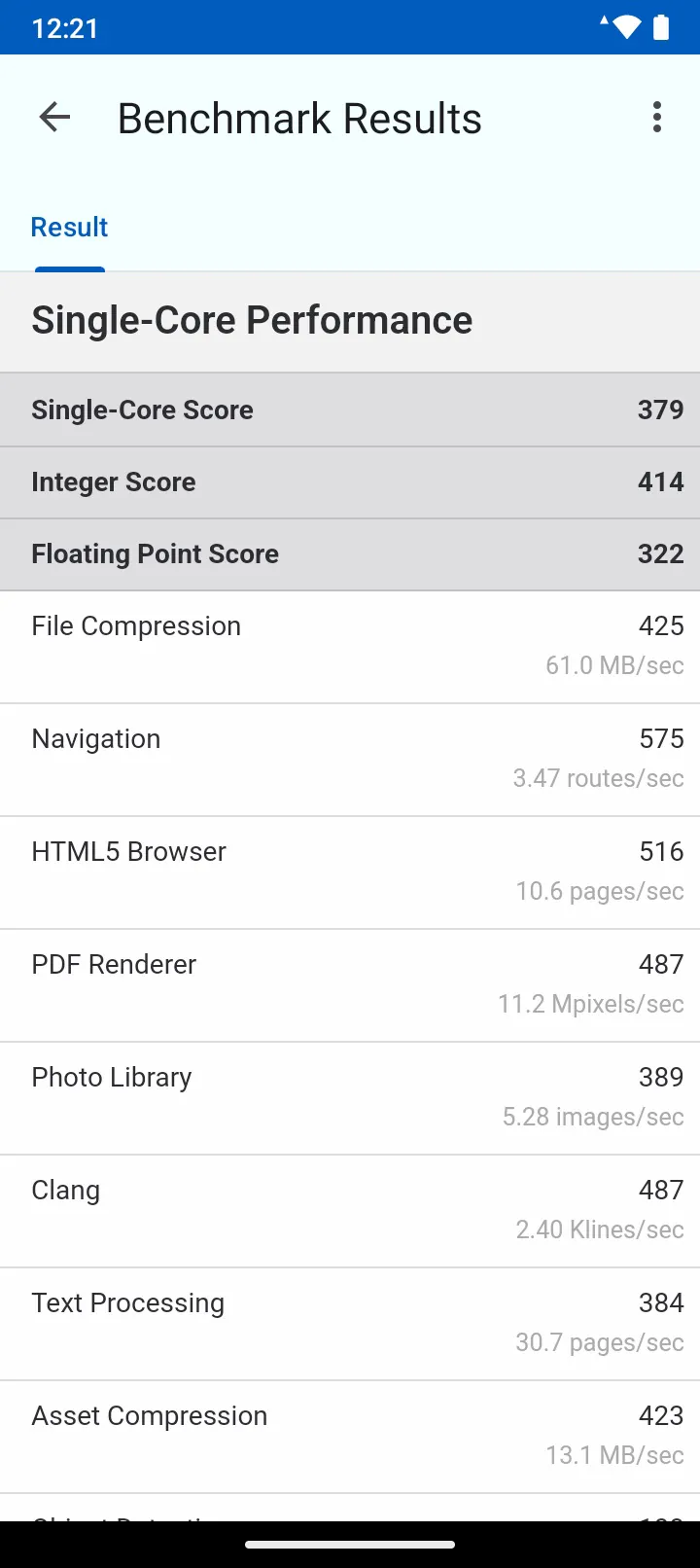Tap the clock in status bar

[65, 28]
